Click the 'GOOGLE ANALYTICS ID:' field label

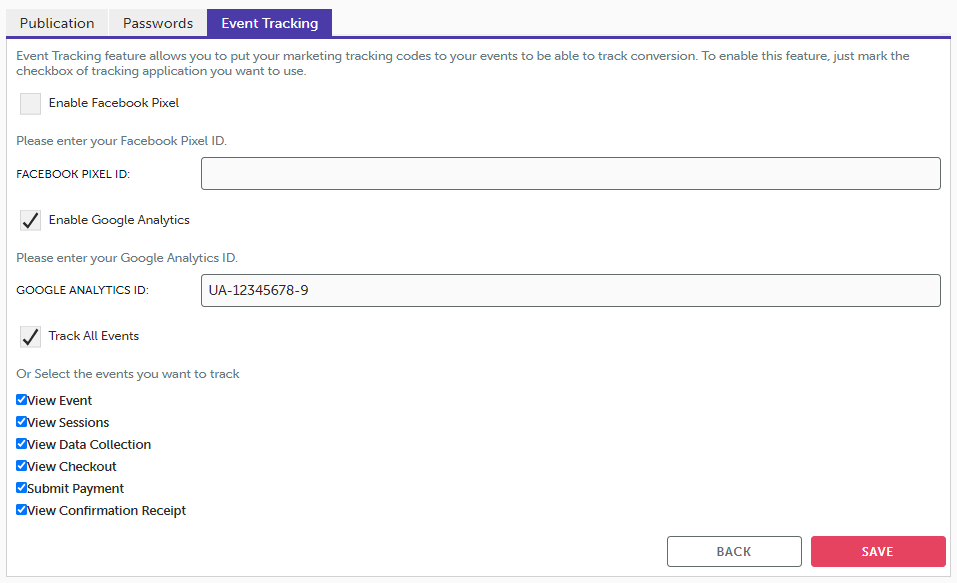coord(82,291)
